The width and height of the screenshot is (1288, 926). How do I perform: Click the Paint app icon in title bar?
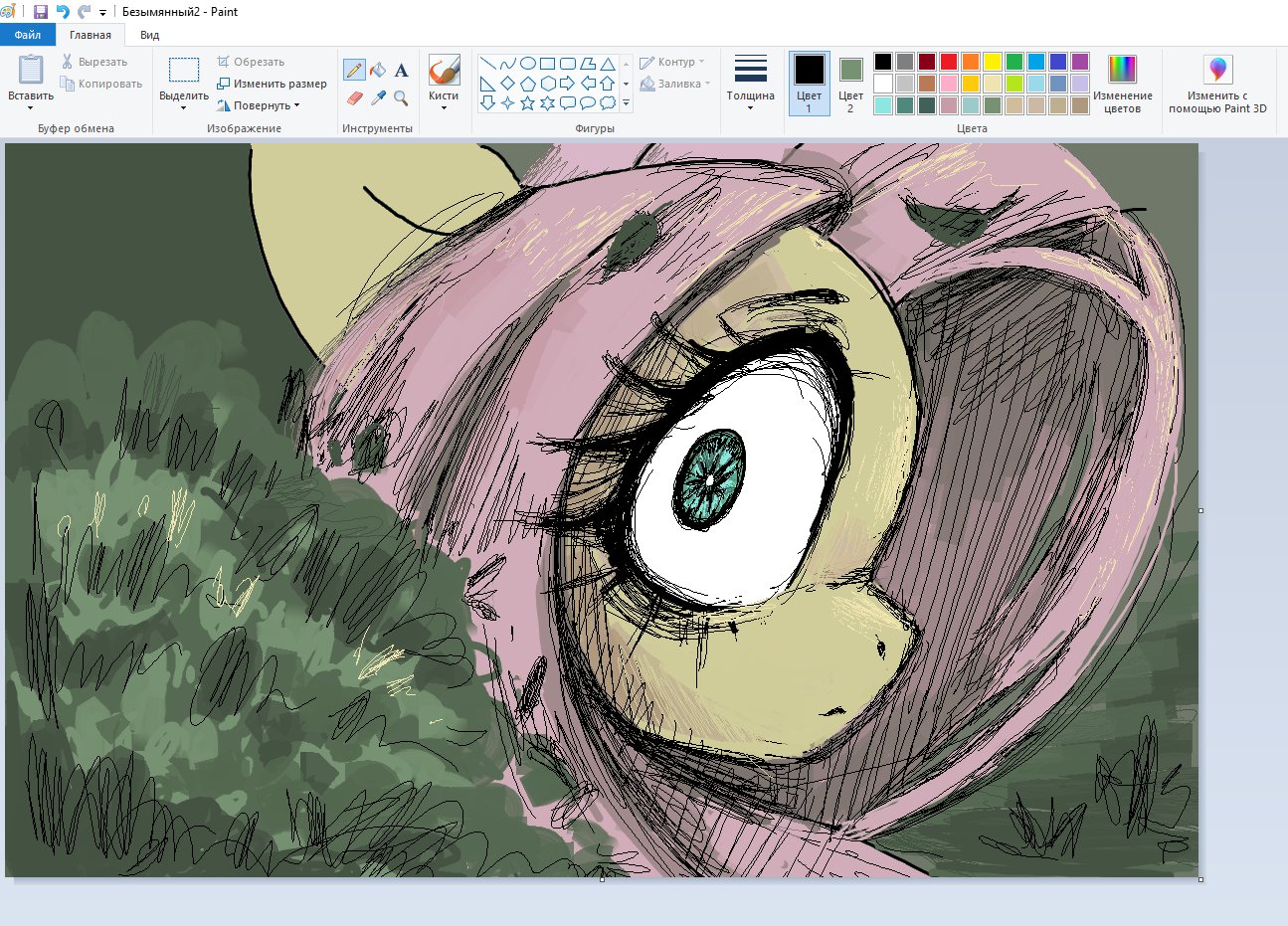(x=9, y=12)
